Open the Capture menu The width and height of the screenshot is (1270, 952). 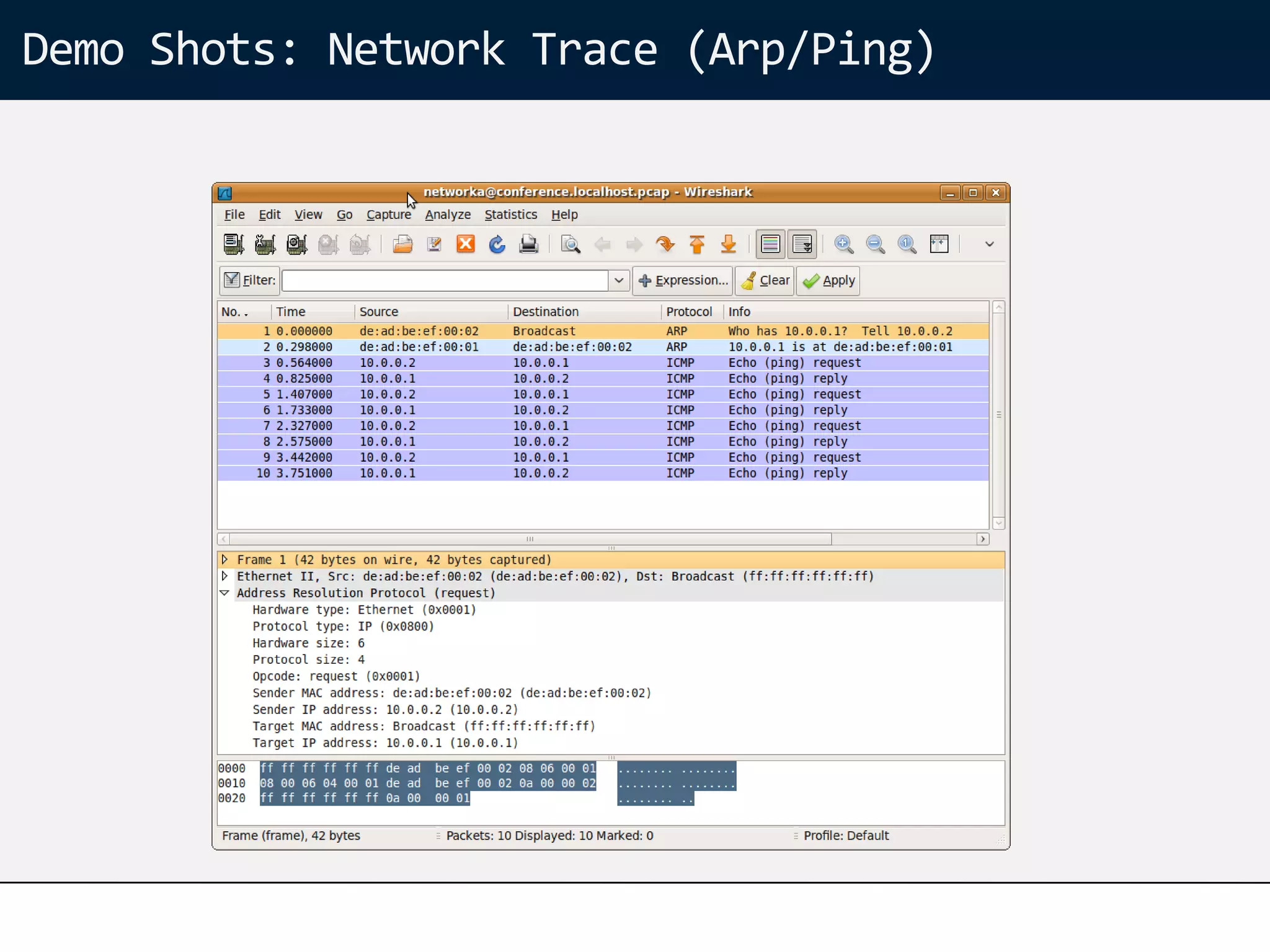point(389,214)
